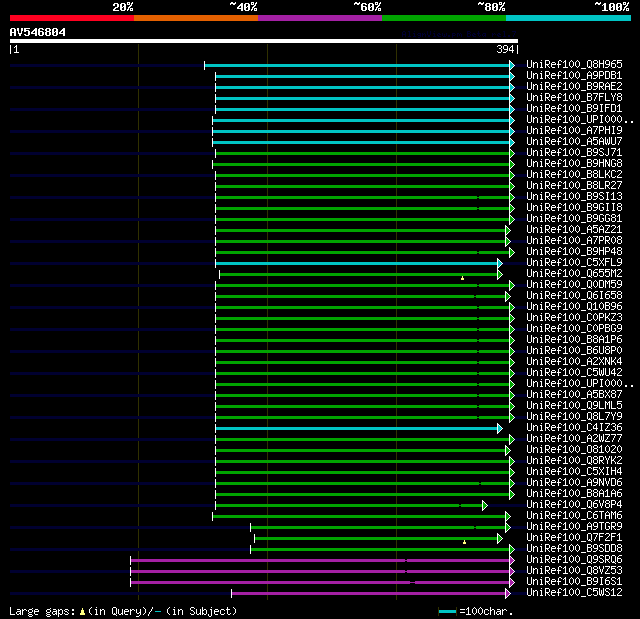Open the UniRef100_B8LKC2 entry
The height and width of the screenshot is (619, 640).
pos(574,175)
